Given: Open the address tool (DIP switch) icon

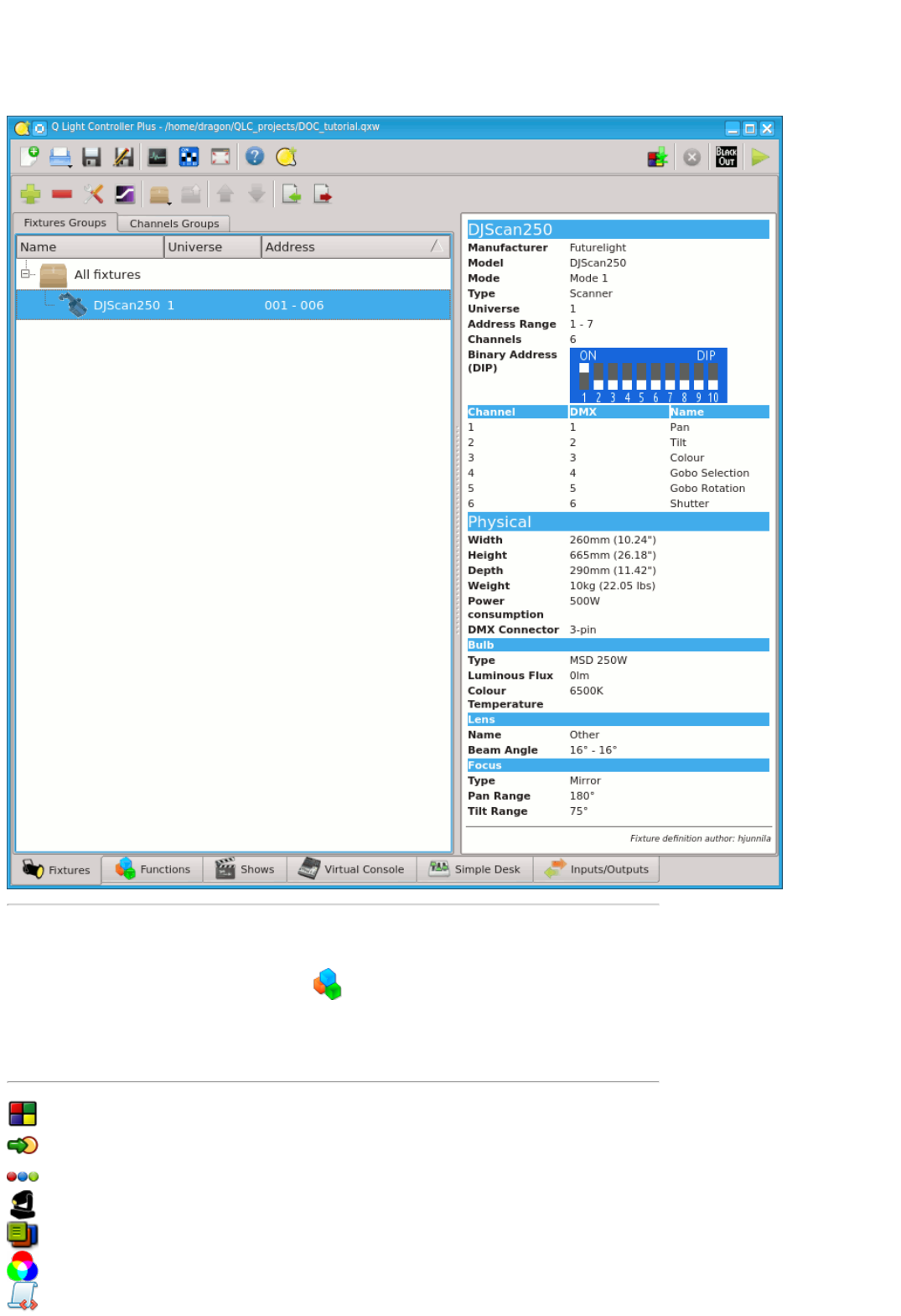Looking at the screenshot, I should 189,157.
